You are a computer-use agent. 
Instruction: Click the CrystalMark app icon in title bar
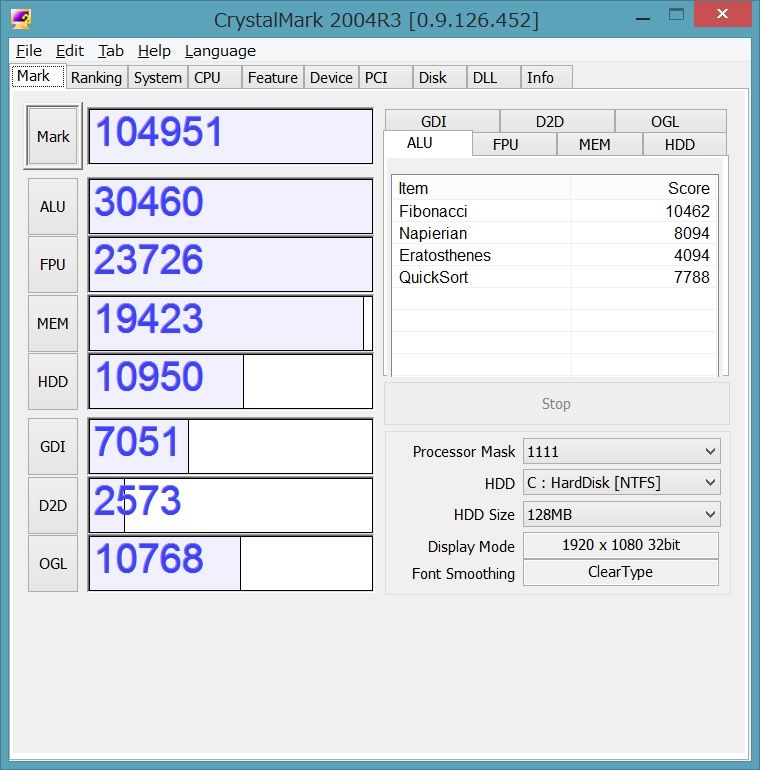(x=21, y=19)
